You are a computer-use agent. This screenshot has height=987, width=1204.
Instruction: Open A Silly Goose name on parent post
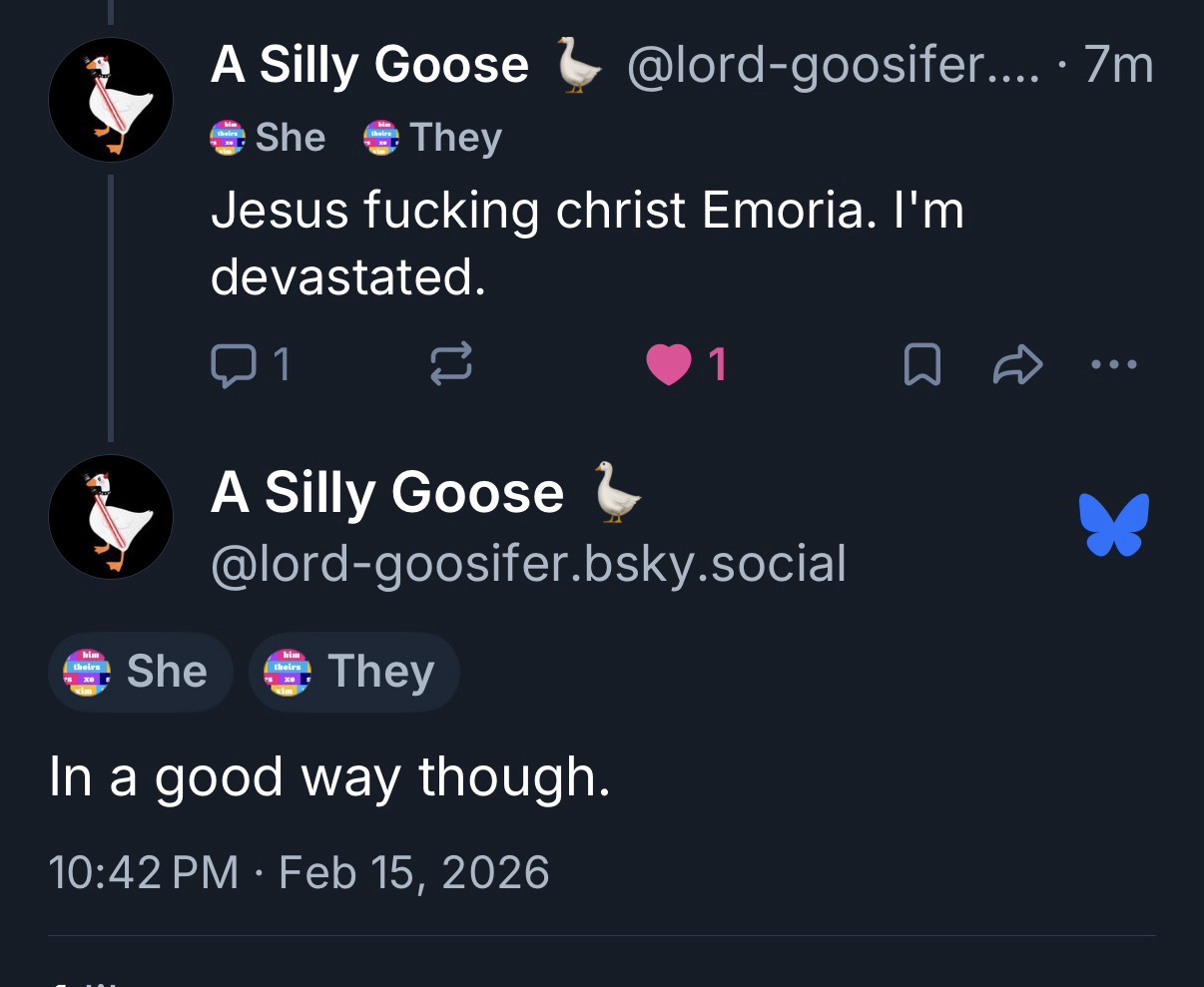(369, 66)
